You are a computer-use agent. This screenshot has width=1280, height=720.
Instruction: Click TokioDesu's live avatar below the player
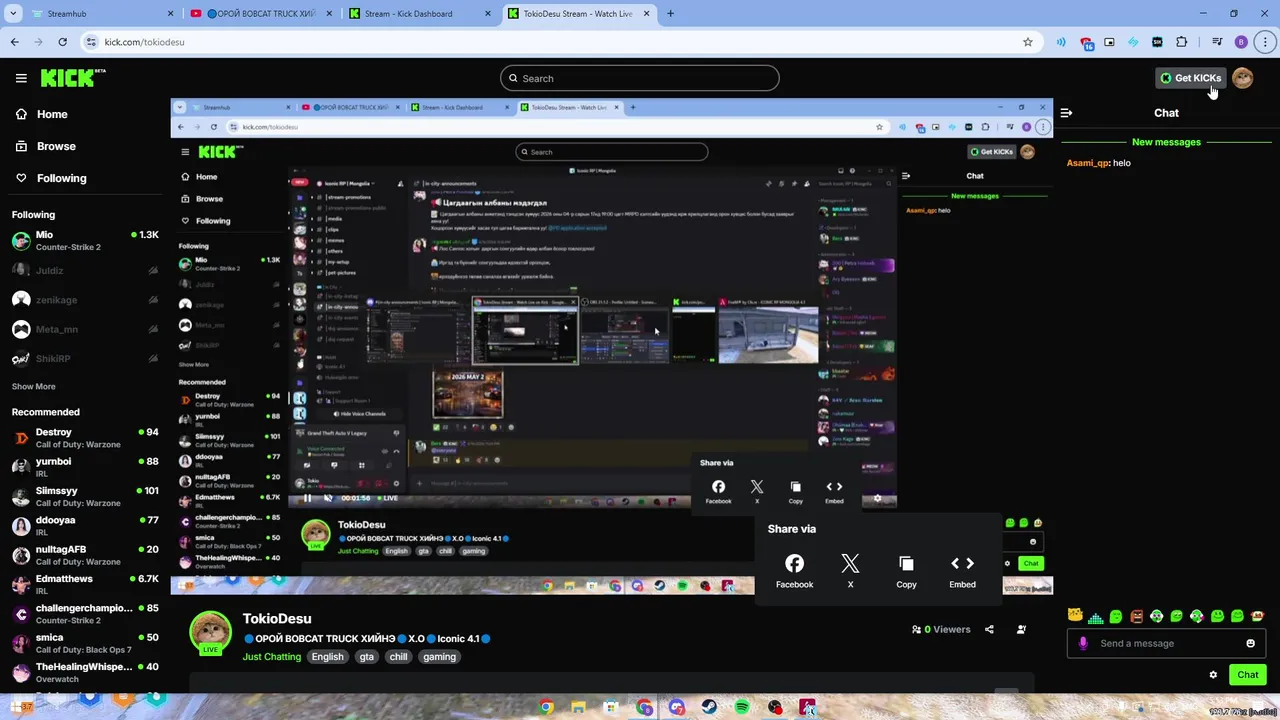click(211, 633)
